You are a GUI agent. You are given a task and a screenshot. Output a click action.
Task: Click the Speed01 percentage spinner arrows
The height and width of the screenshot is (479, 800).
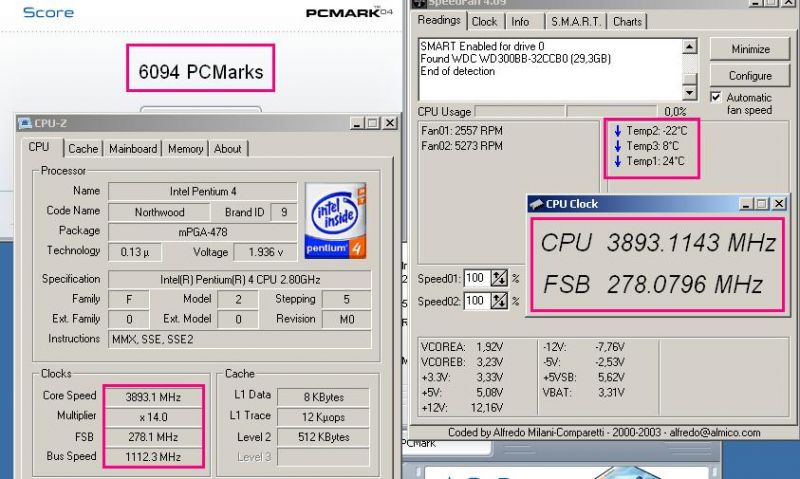click(x=499, y=278)
